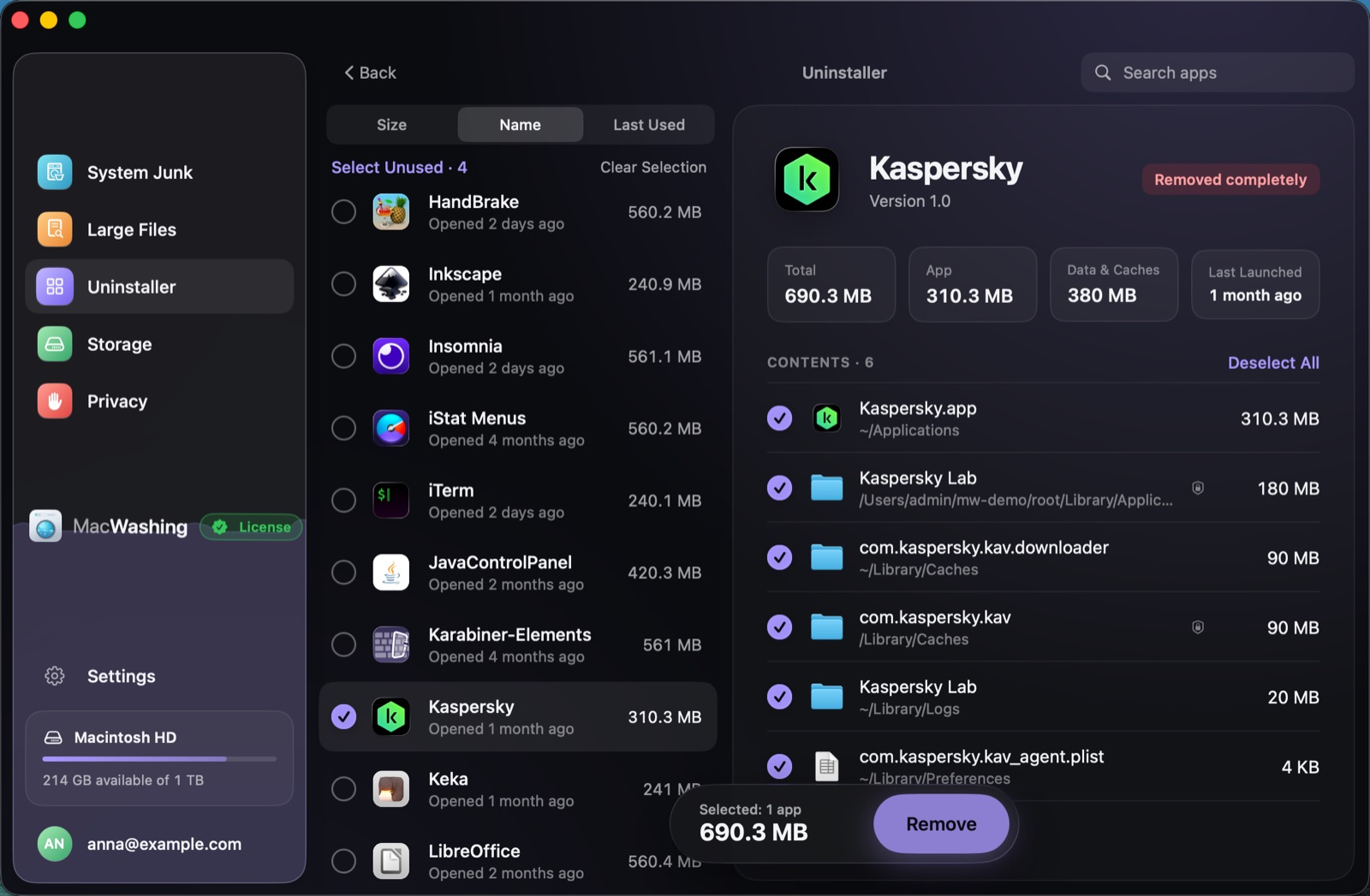This screenshot has width=1370, height=896.
Task: Click the JavaControlPanel app icon
Action: (x=391, y=573)
